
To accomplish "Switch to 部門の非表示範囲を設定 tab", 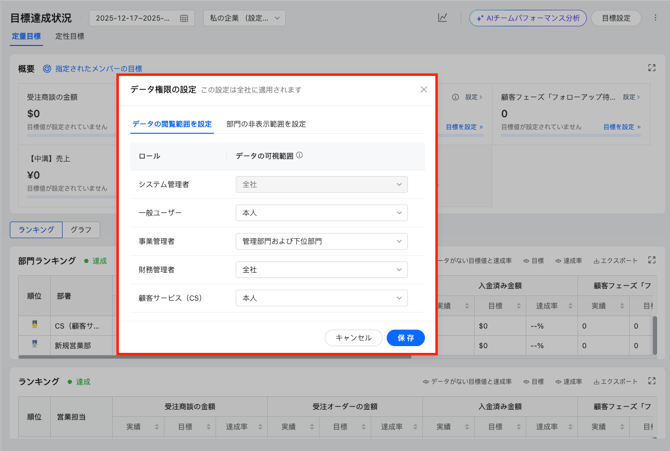I will pyautogui.click(x=266, y=124).
